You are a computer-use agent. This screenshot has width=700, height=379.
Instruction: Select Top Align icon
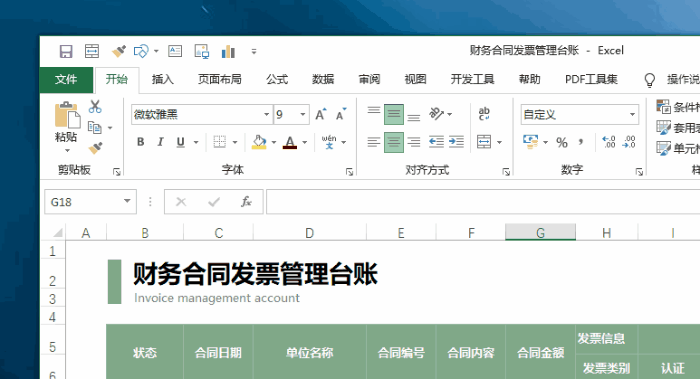374,110
